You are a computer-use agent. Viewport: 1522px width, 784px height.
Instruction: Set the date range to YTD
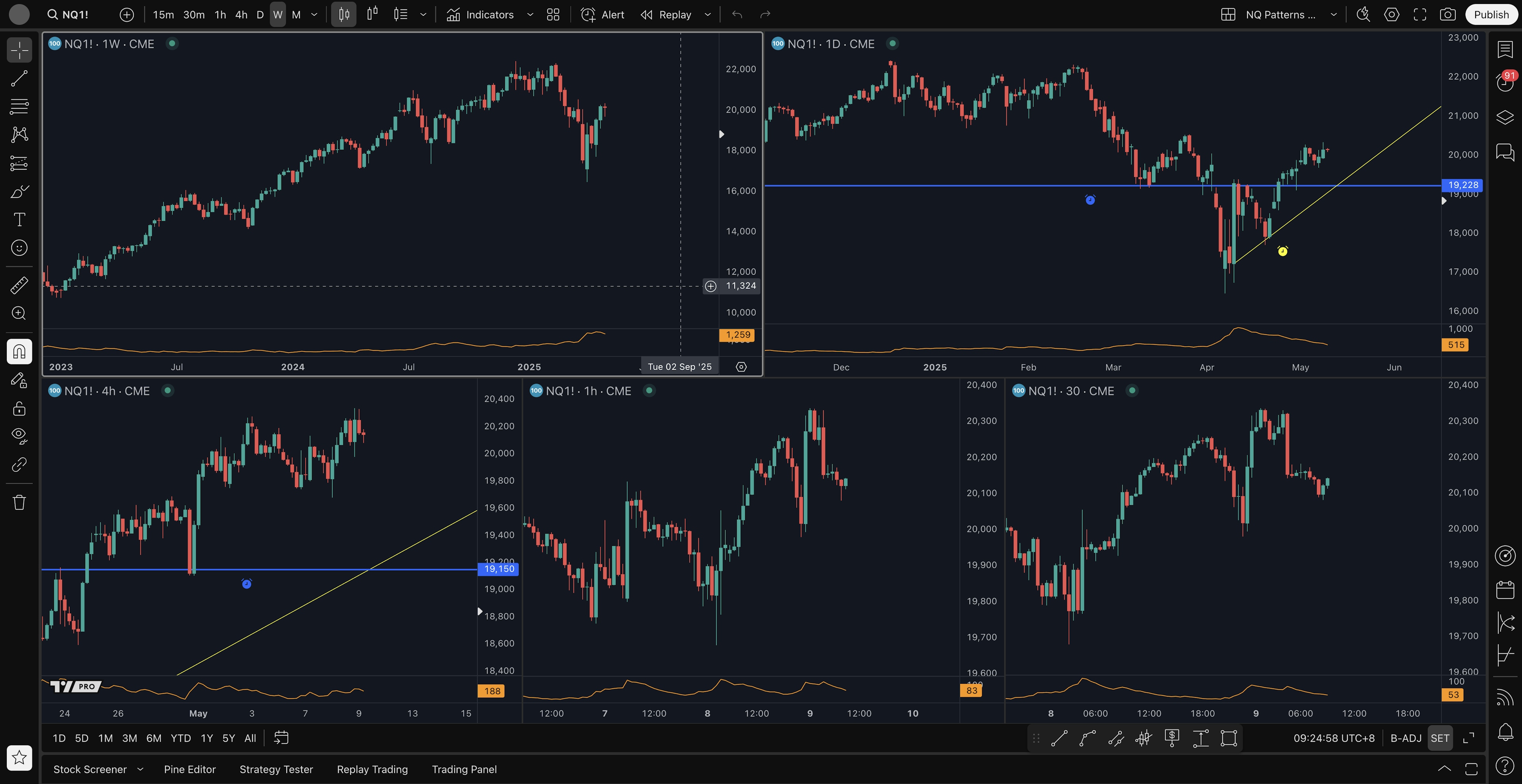(180, 738)
